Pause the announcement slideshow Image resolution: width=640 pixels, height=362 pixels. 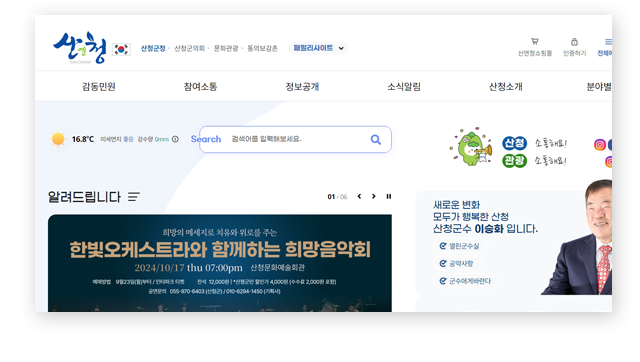(389, 196)
